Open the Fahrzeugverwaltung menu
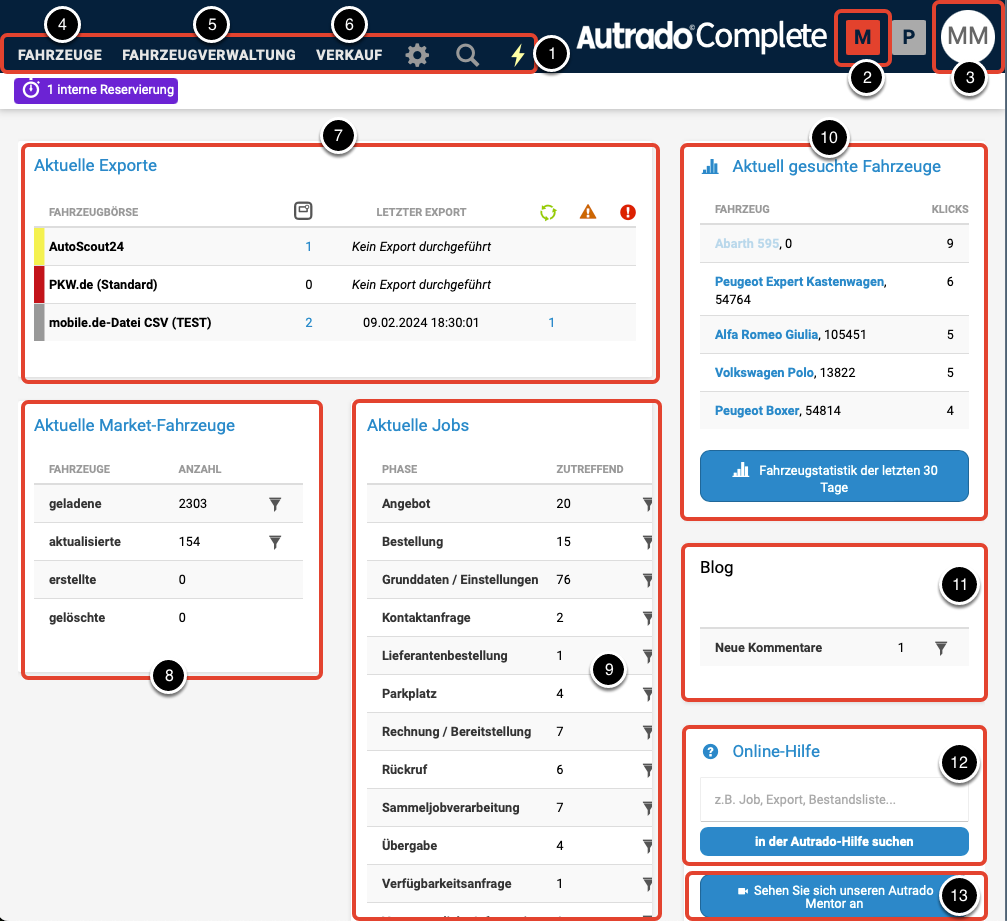Screen dimensions: 1007x921 pos(209,55)
